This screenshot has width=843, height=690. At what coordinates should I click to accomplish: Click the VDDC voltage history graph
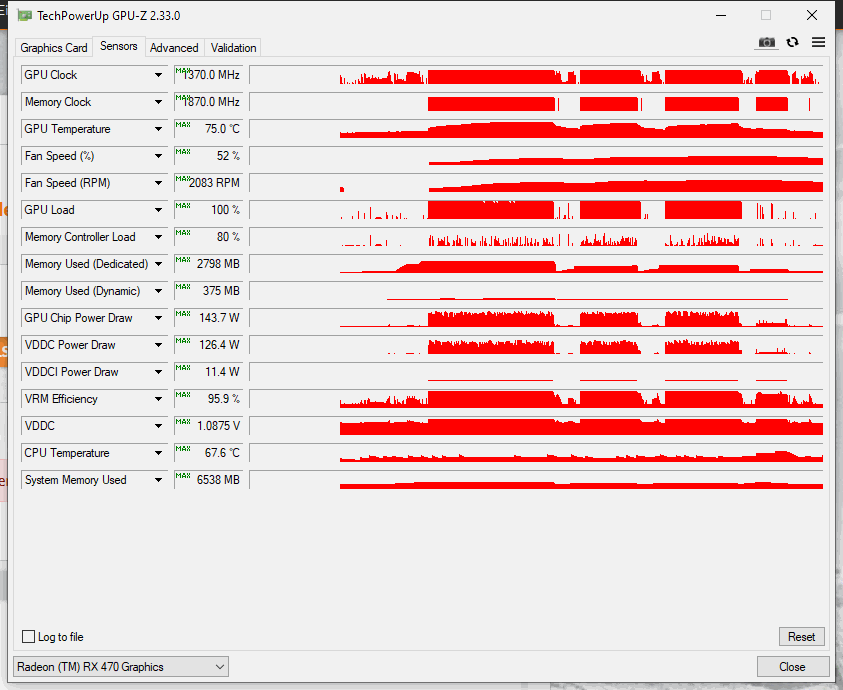click(536, 426)
